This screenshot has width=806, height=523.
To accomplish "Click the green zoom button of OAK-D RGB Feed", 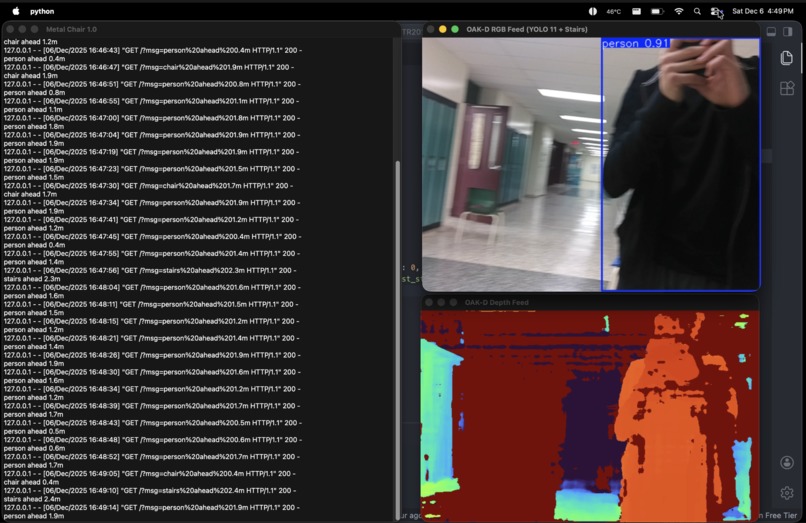I will point(455,29).
